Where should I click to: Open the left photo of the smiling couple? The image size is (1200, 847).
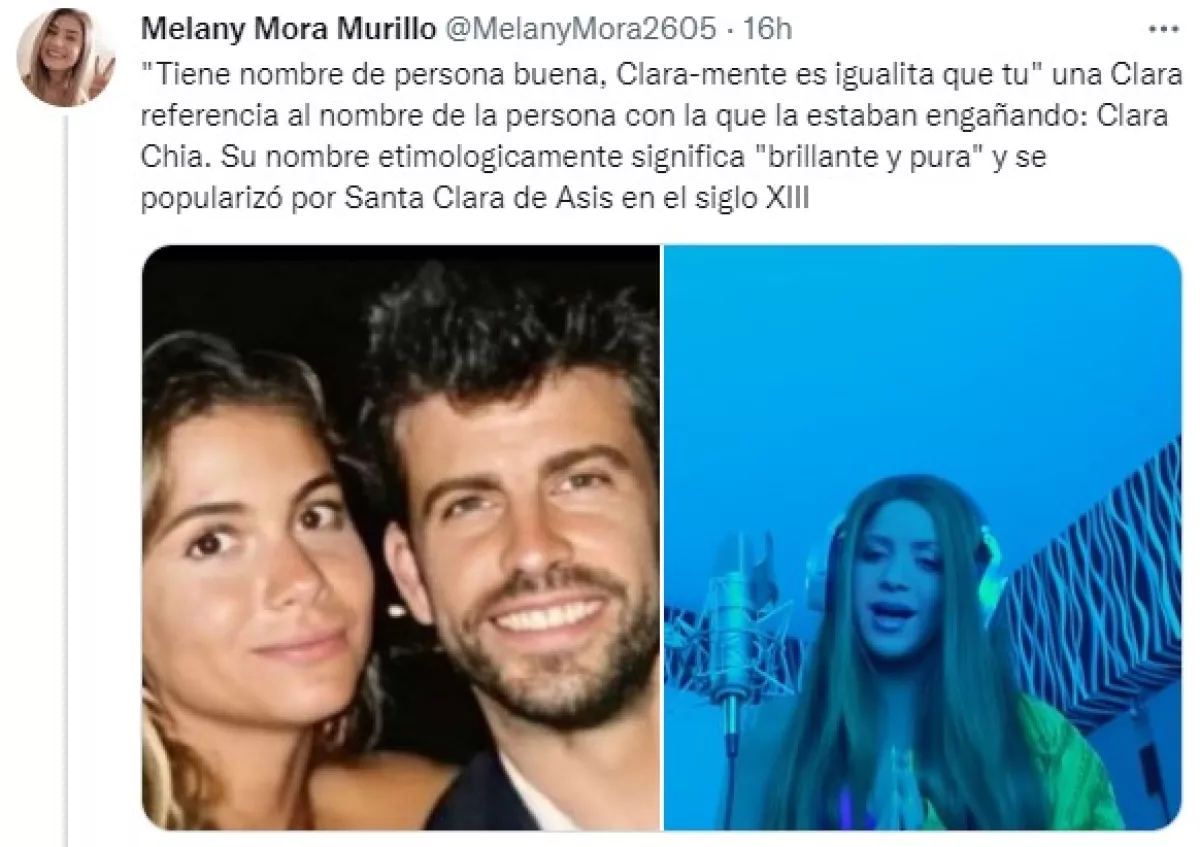click(400, 538)
